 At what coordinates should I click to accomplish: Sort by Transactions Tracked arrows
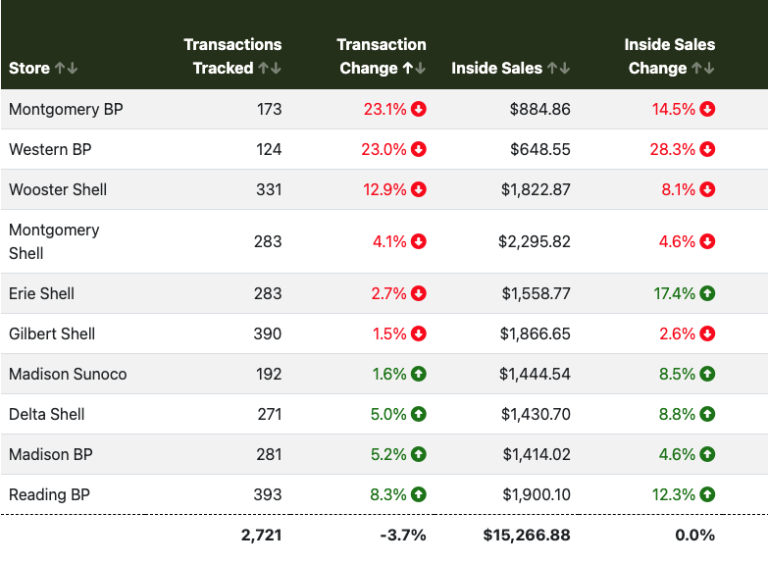point(269,69)
